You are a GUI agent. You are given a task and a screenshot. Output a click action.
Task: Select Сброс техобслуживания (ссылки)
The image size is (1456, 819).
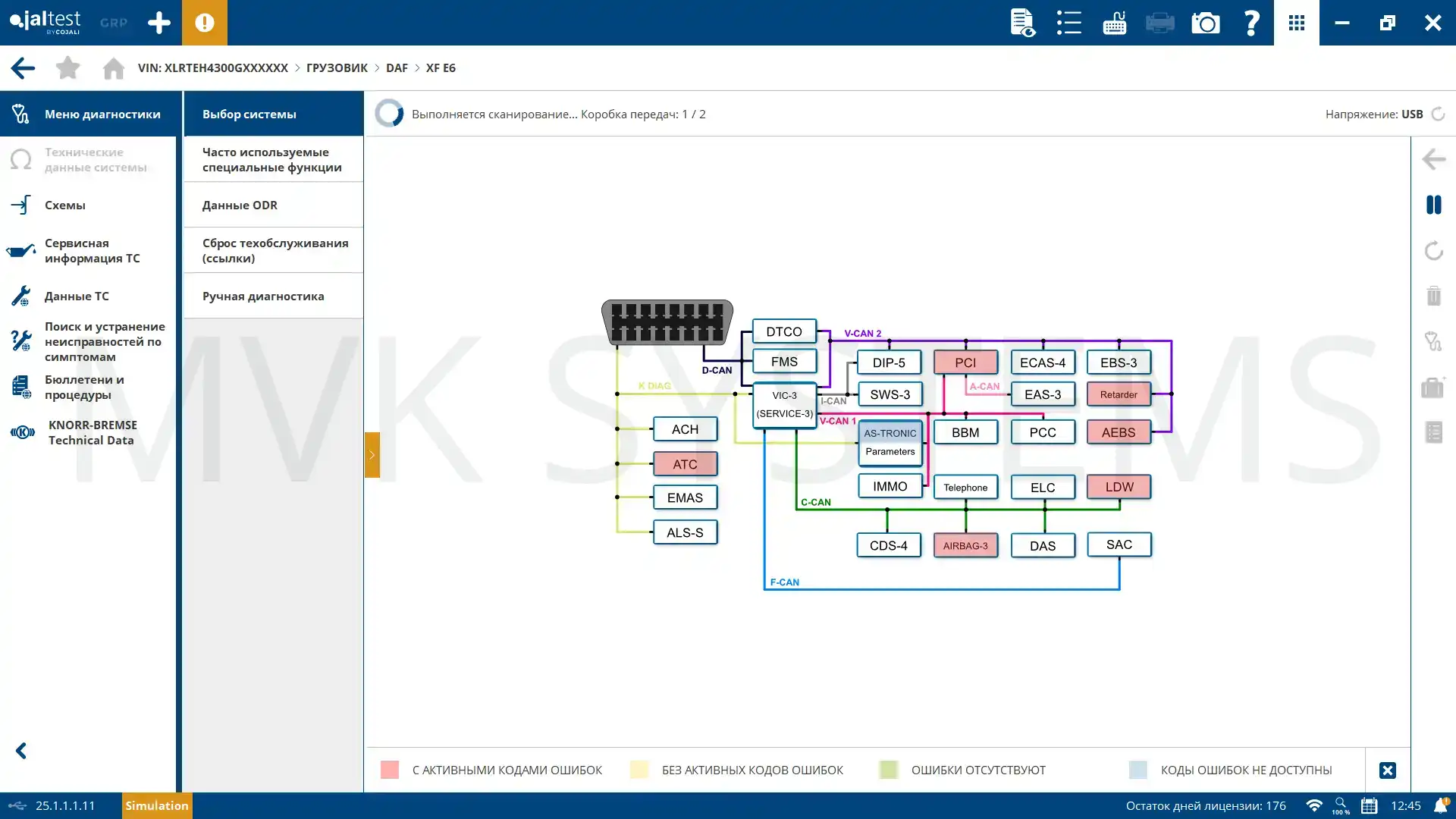pos(273,250)
